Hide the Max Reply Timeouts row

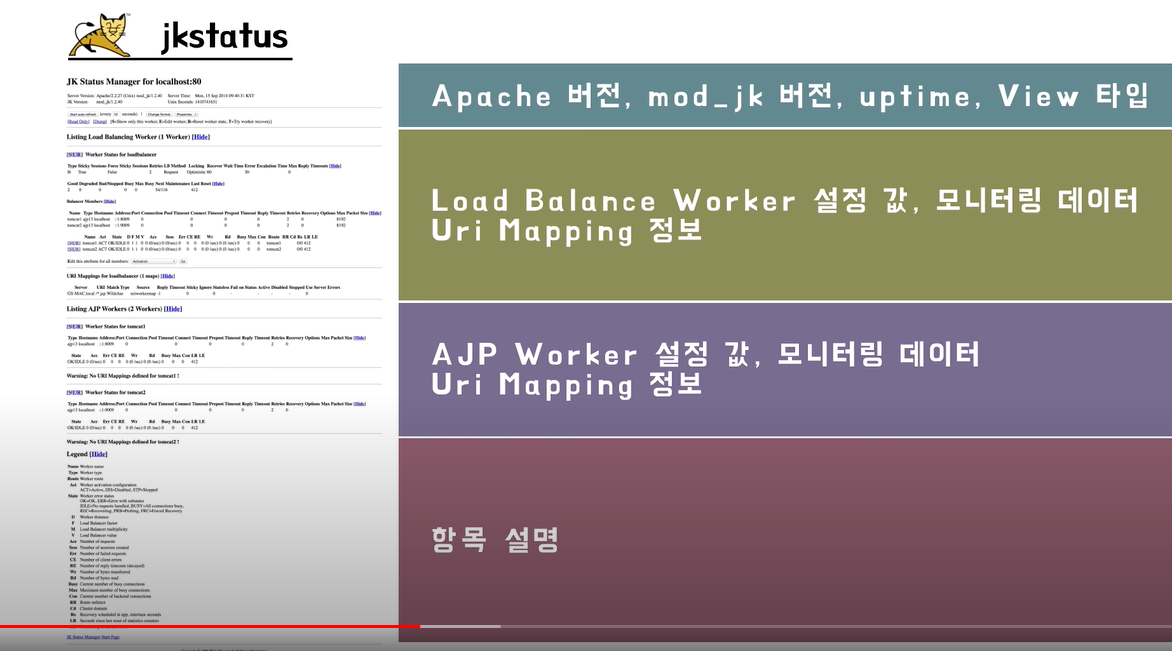pos(335,166)
